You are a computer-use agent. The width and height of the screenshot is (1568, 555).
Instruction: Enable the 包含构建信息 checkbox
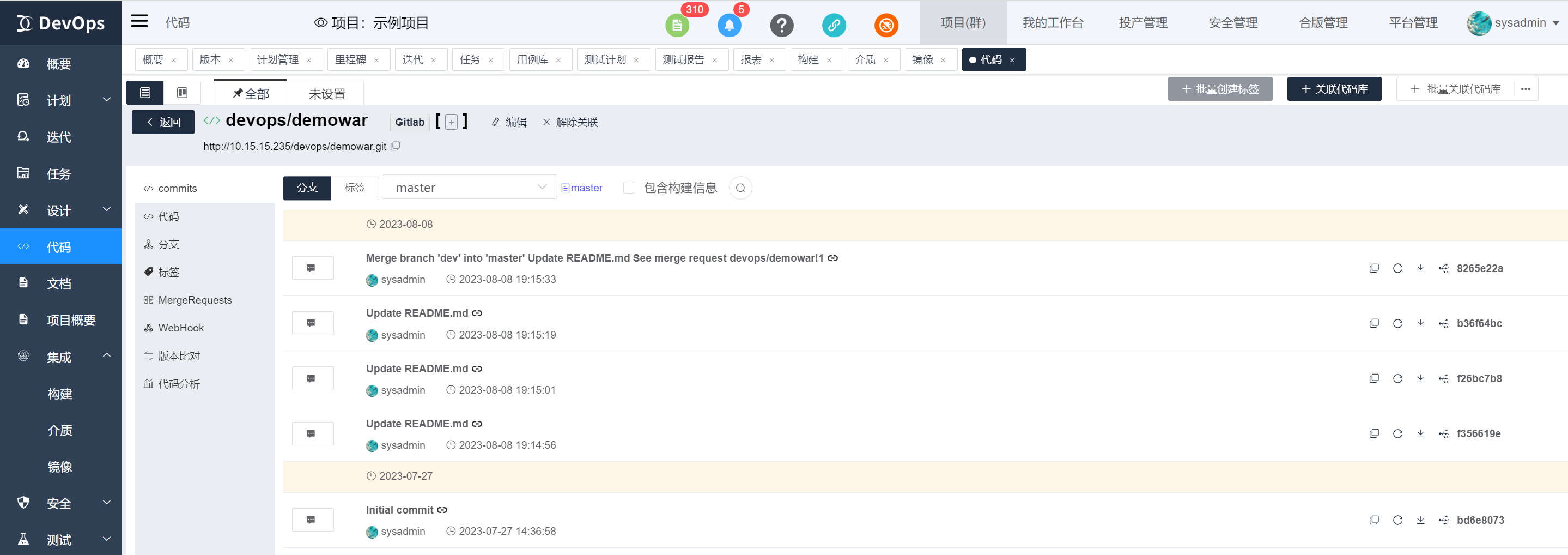(x=629, y=188)
